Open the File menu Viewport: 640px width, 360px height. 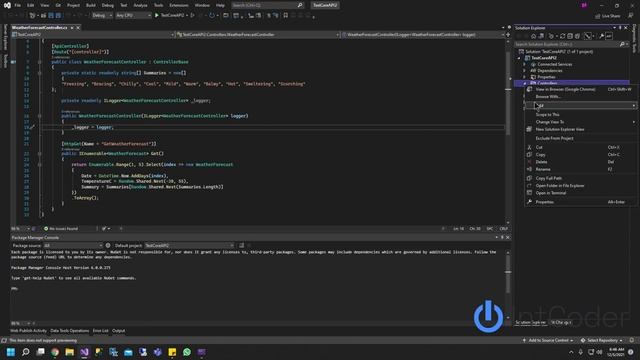18,5
